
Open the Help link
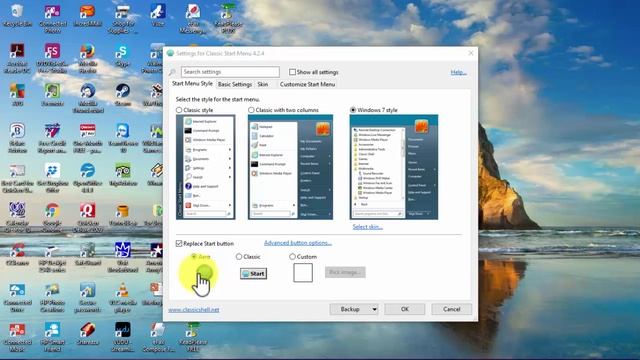click(x=458, y=72)
